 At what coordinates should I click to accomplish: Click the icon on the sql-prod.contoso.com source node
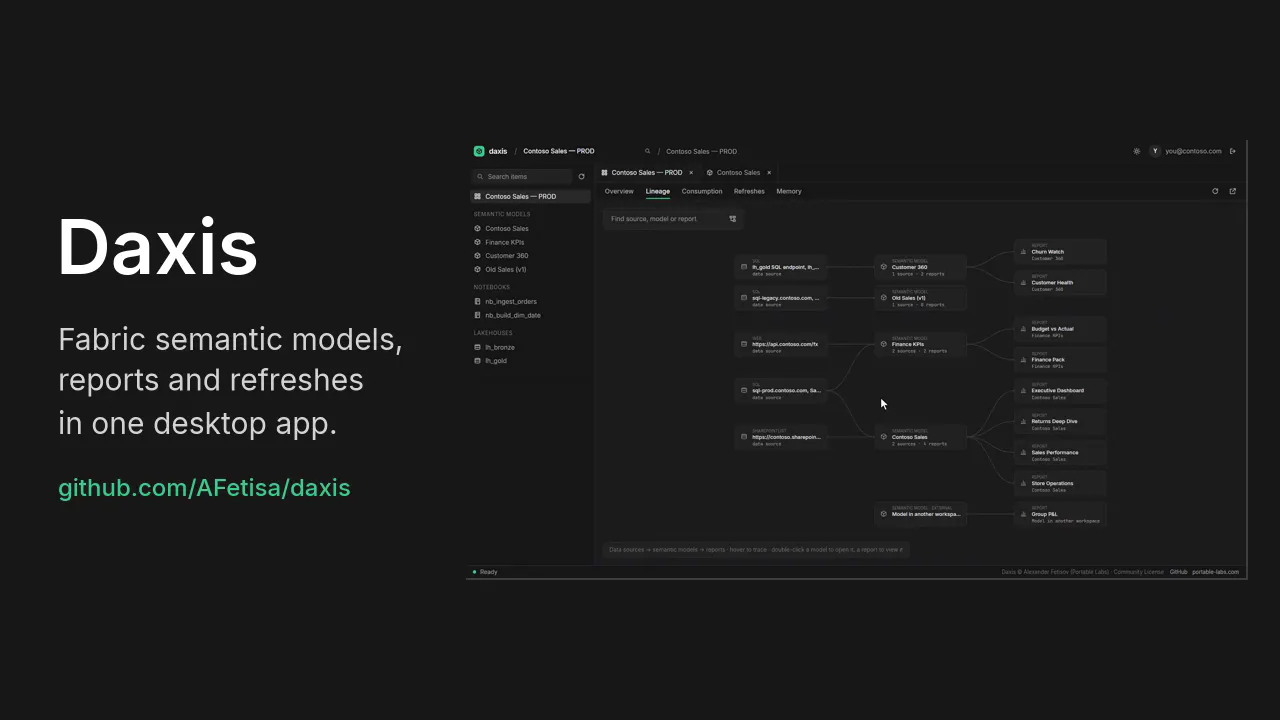coord(744,391)
